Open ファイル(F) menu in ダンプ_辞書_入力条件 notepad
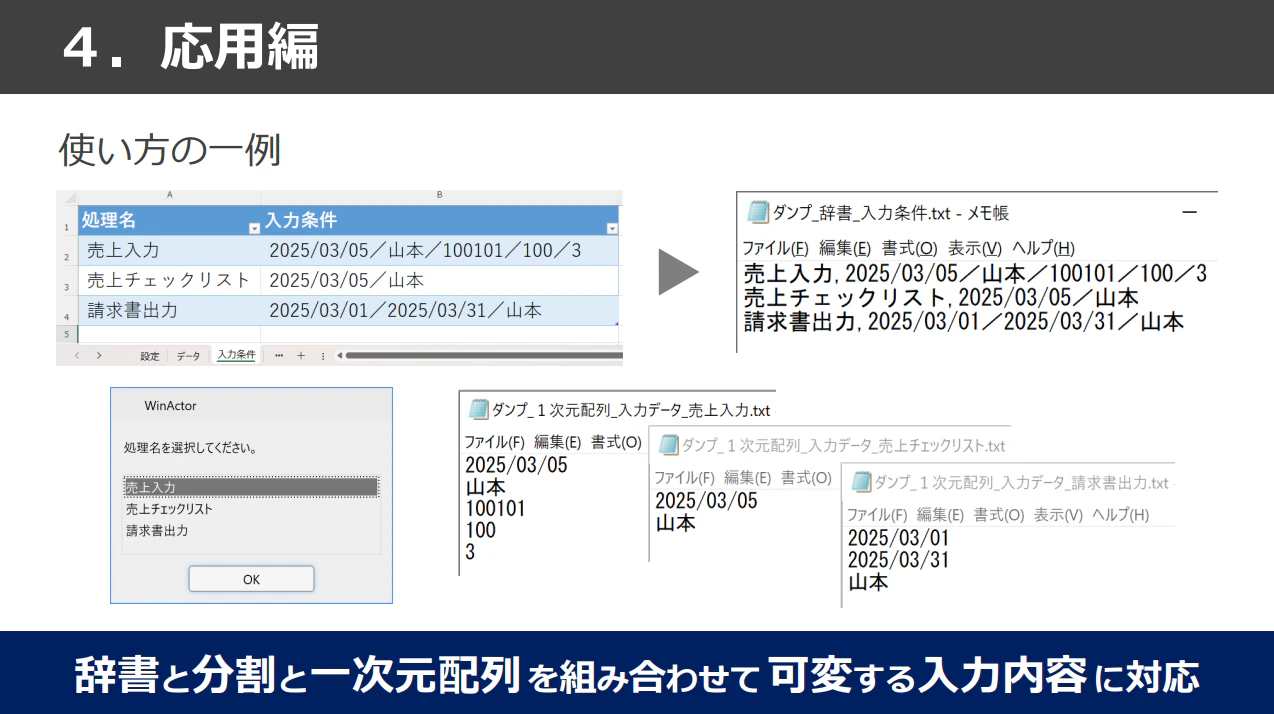This screenshot has height=714, width=1274. click(x=775, y=248)
